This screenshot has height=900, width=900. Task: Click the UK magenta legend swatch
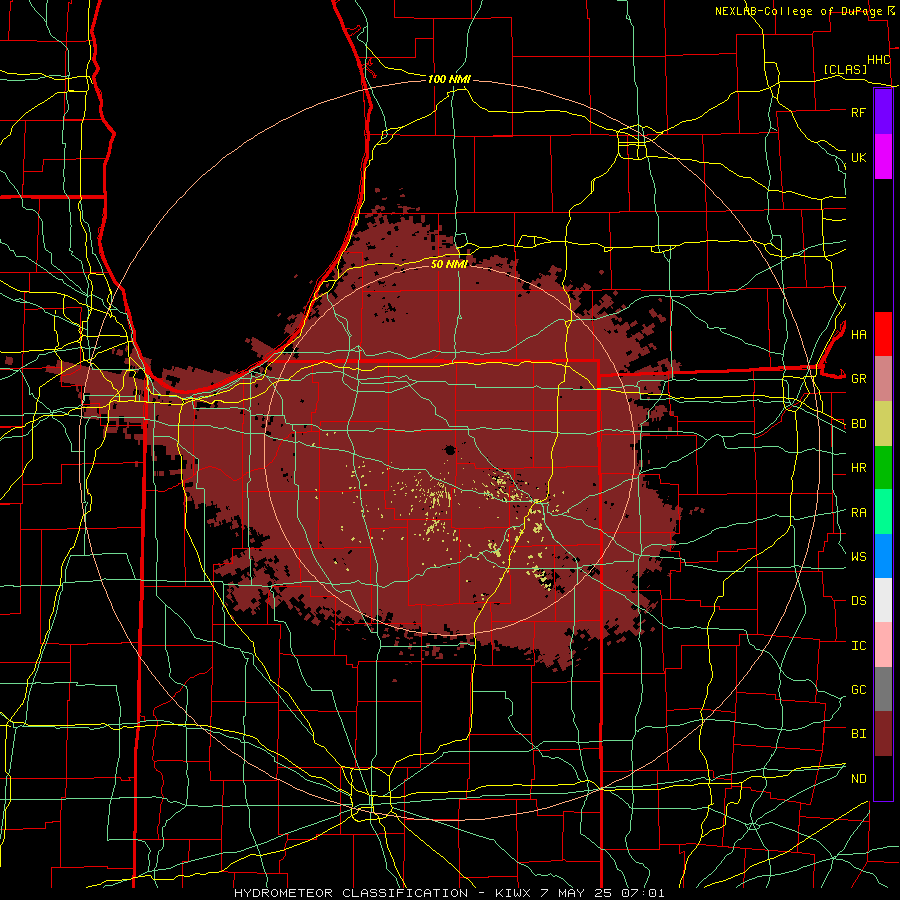click(883, 157)
